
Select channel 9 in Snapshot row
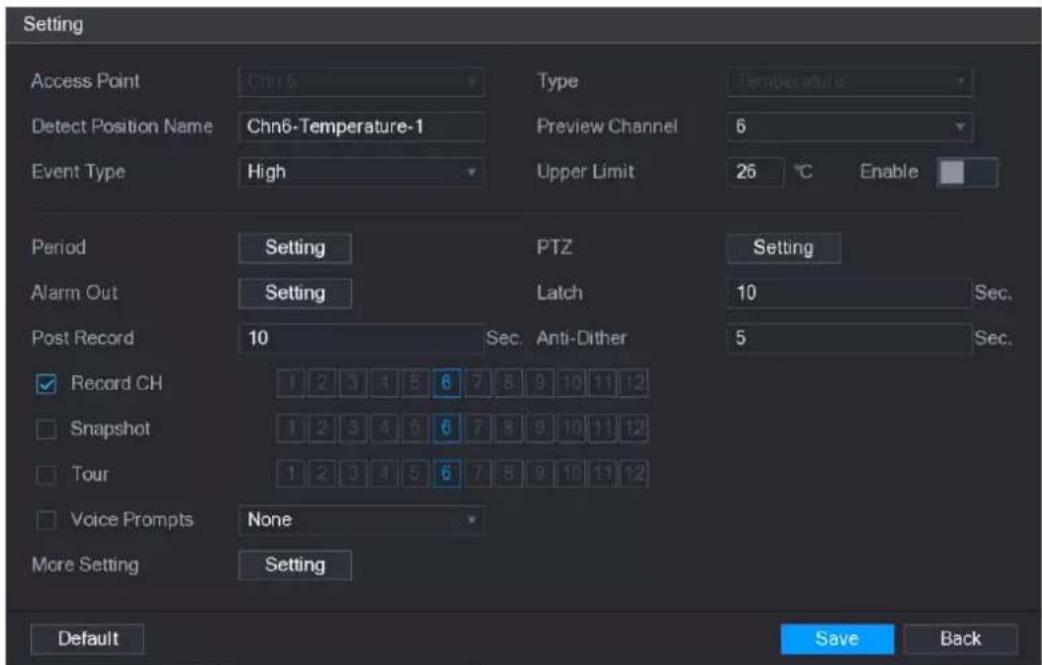click(x=540, y=428)
